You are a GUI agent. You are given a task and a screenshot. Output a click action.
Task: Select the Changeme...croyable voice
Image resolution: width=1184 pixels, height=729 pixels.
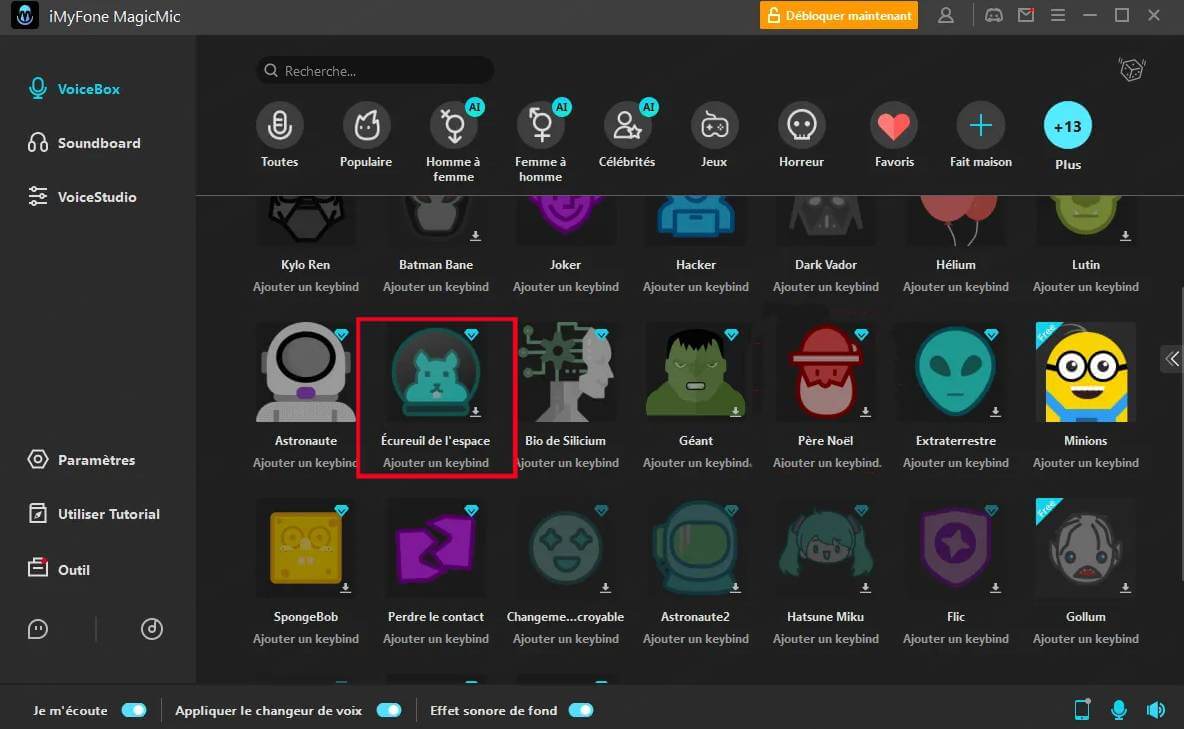[x=566, y=548]
